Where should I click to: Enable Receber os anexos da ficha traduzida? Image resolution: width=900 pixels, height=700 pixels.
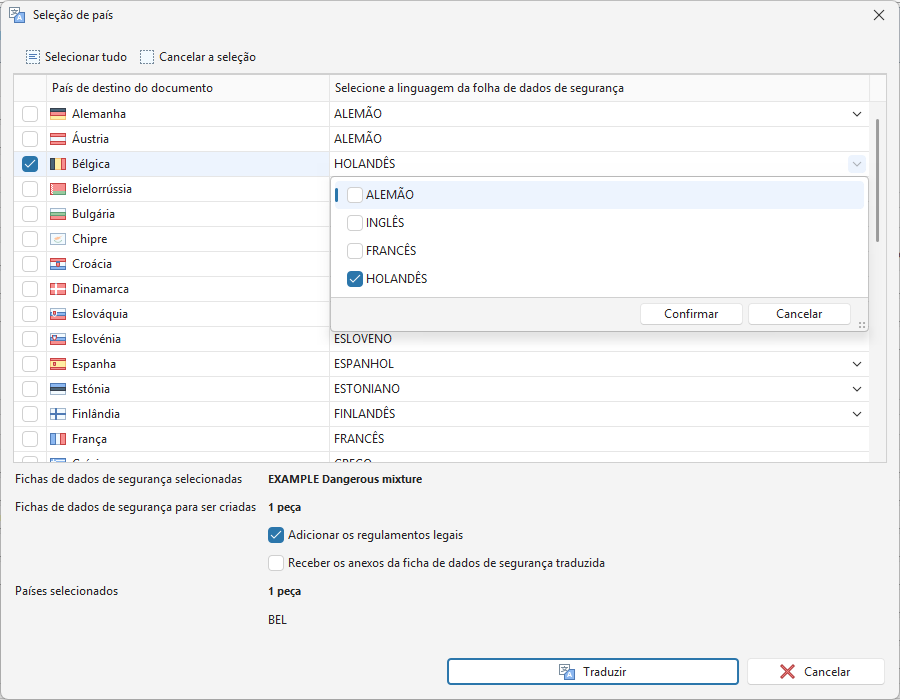tap(276, 563)
